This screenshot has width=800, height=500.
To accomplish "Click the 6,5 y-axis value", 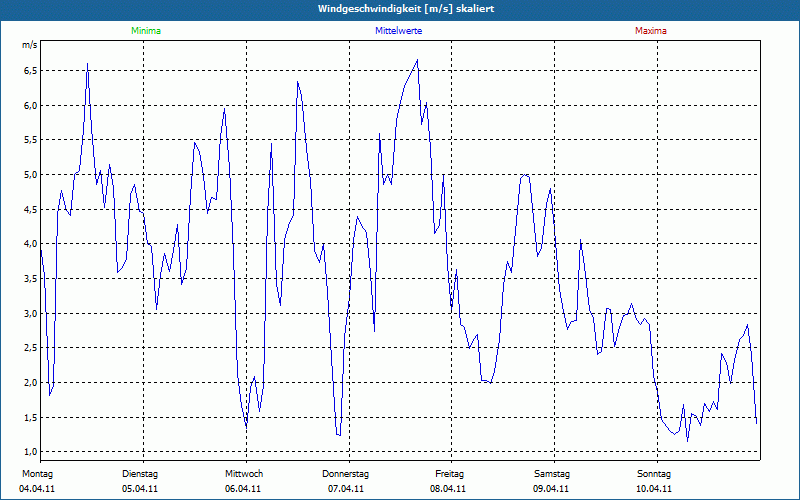I will pyautogui.click(x=31, y=70).
